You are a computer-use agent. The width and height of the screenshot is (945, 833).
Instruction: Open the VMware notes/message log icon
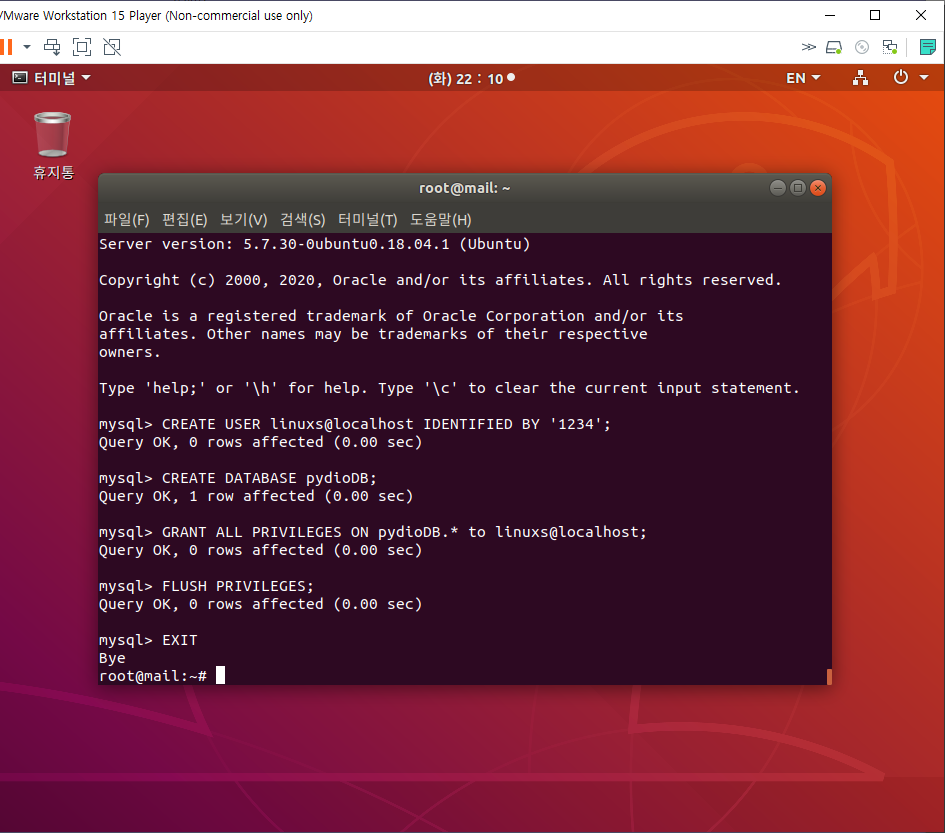tap(928, 47)
